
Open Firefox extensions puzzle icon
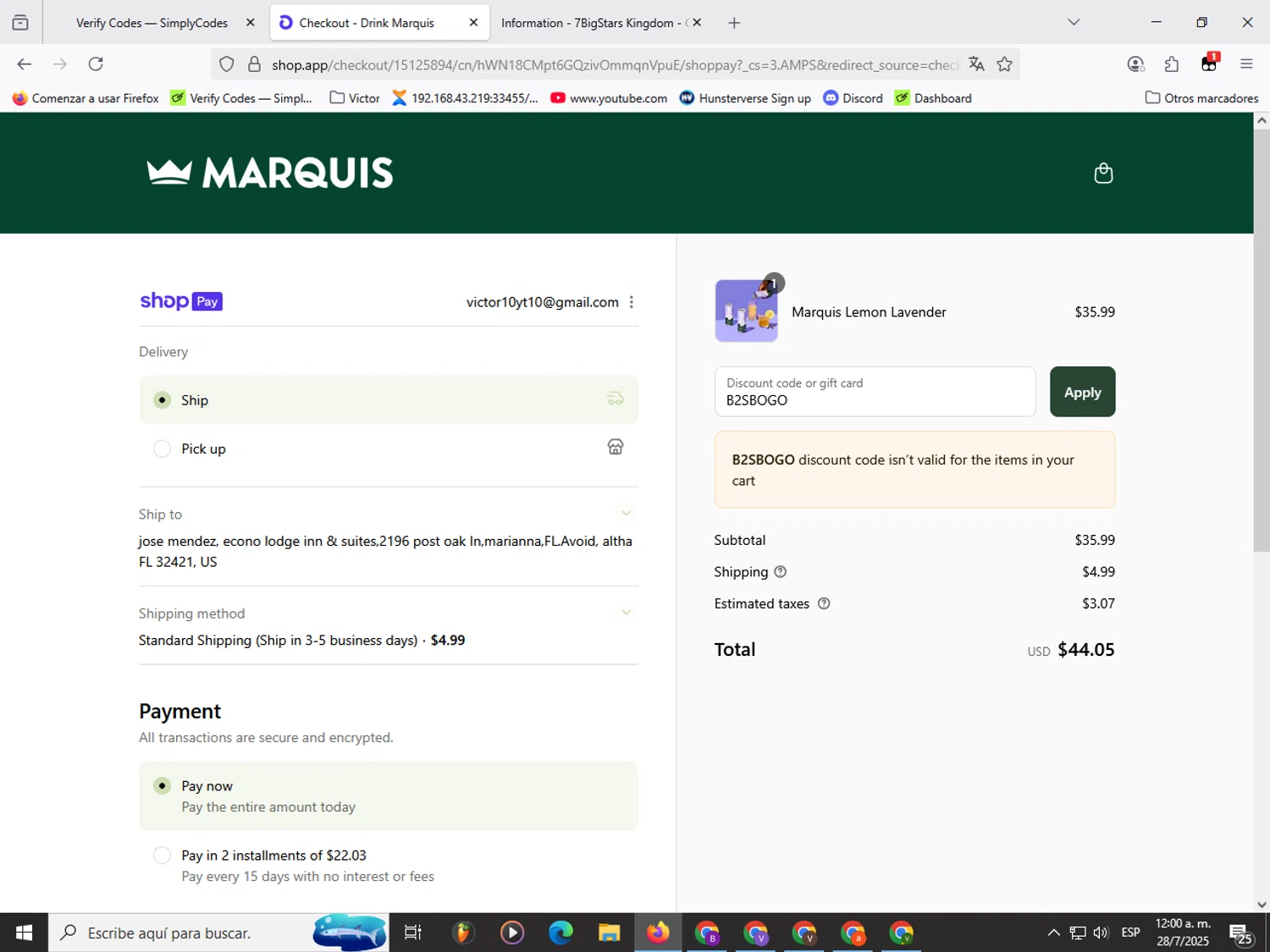tap(1172, 64)
